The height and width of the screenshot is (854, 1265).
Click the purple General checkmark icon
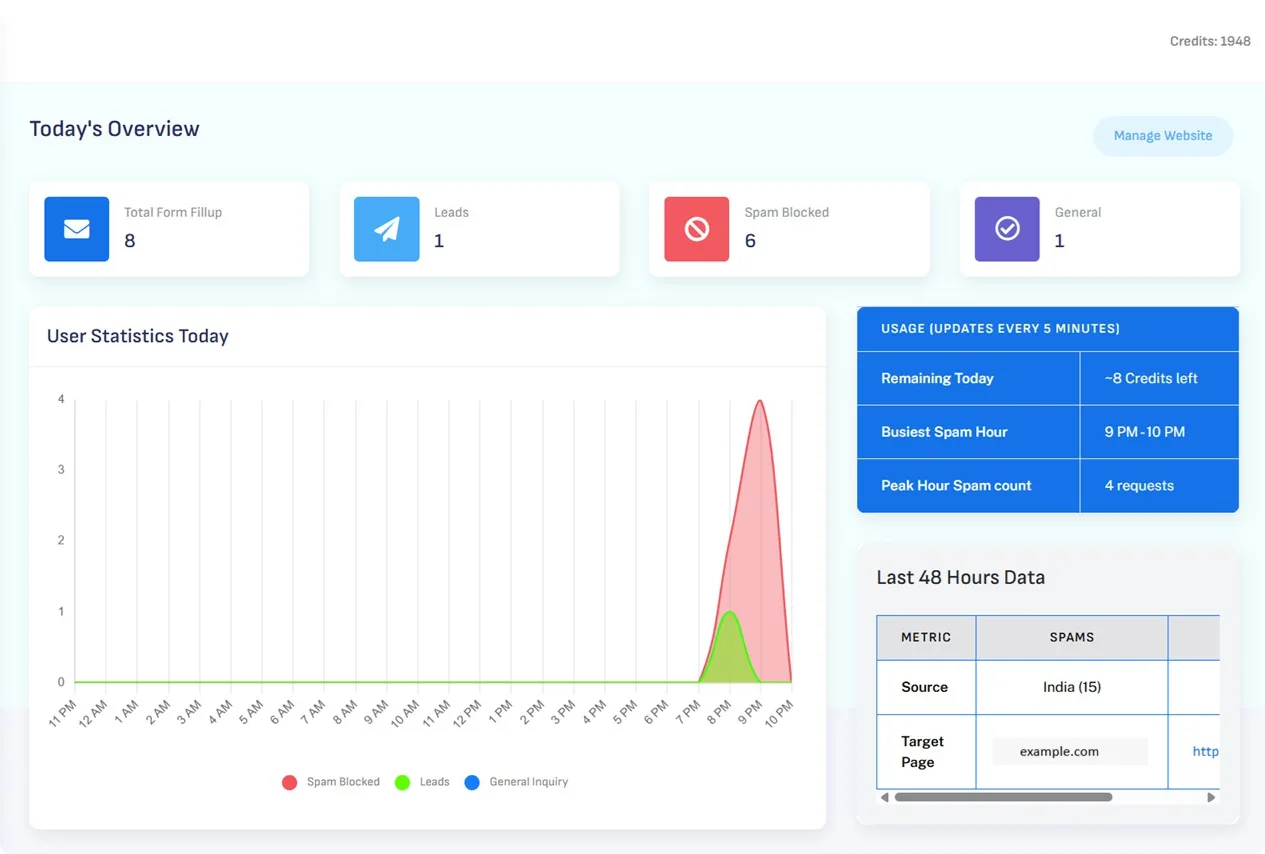[1007, 229]
